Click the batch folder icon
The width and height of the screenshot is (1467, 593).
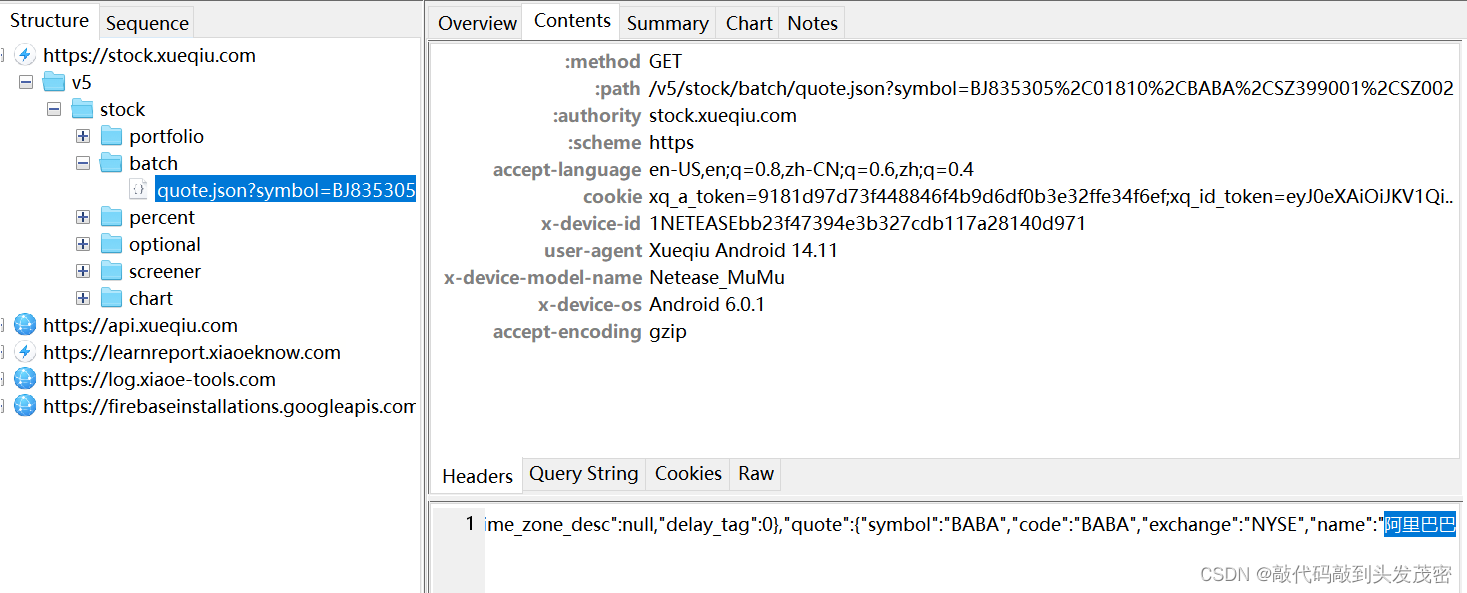(x=112, y=163)
